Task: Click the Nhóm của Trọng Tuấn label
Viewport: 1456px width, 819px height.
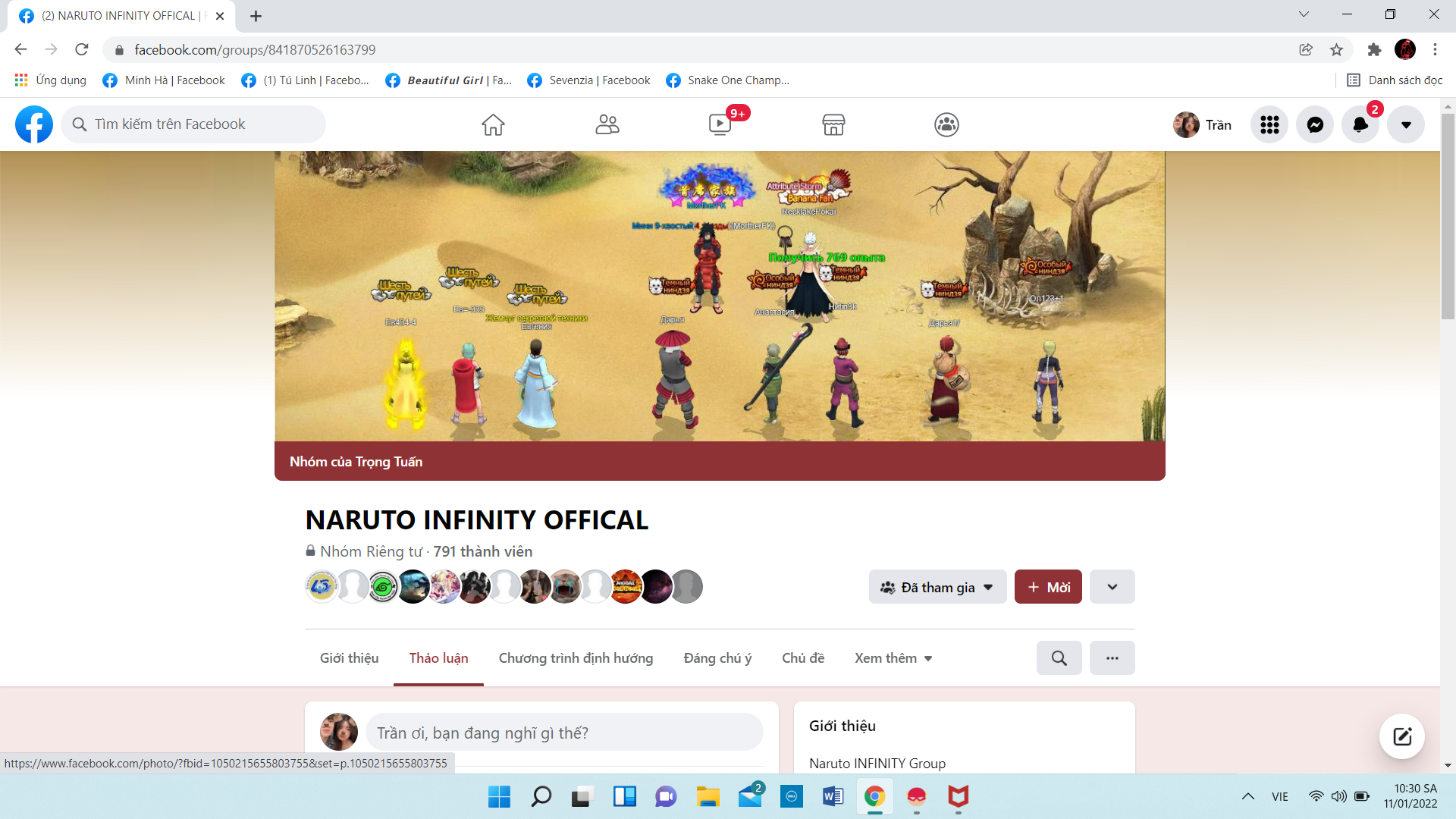Action: (x=356, y=462)
